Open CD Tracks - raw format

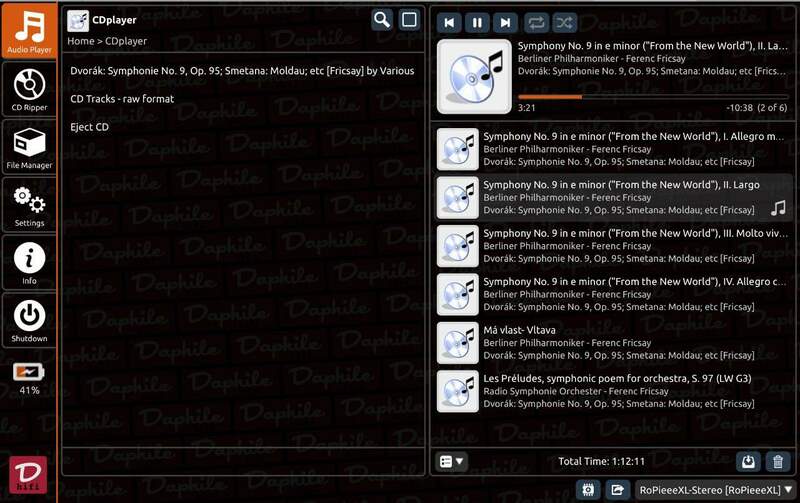[x=122, y=99]
